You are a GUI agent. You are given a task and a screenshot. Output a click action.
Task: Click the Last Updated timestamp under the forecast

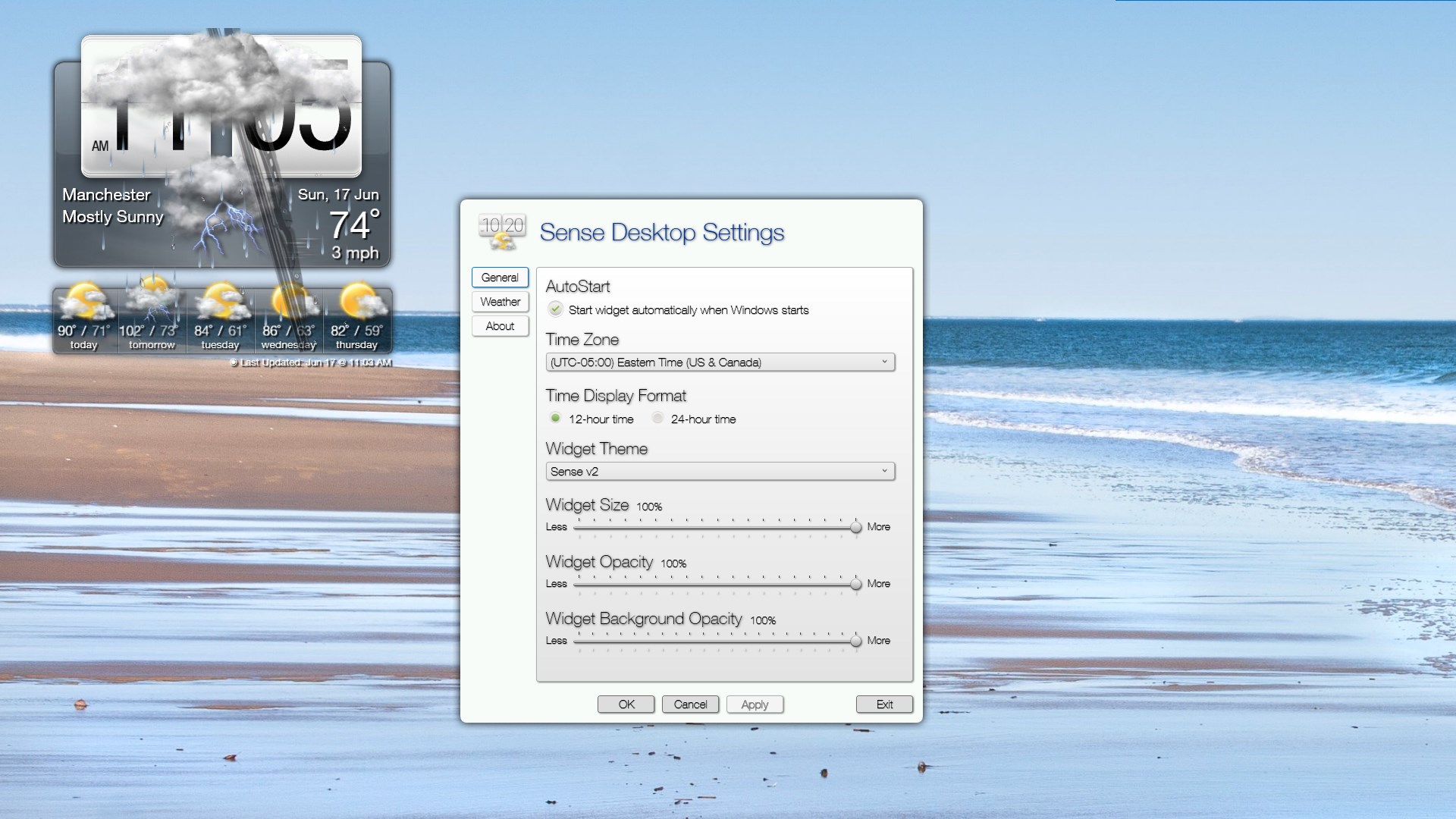point(309,362)
